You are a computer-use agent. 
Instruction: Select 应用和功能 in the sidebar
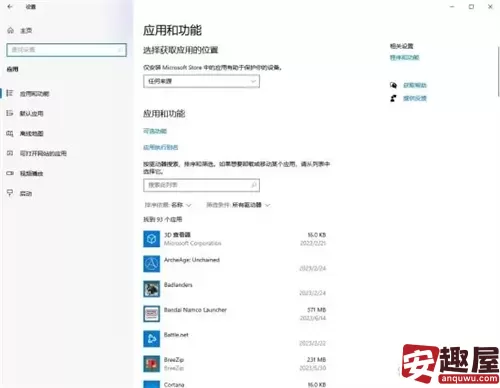(x=34, y=94)
